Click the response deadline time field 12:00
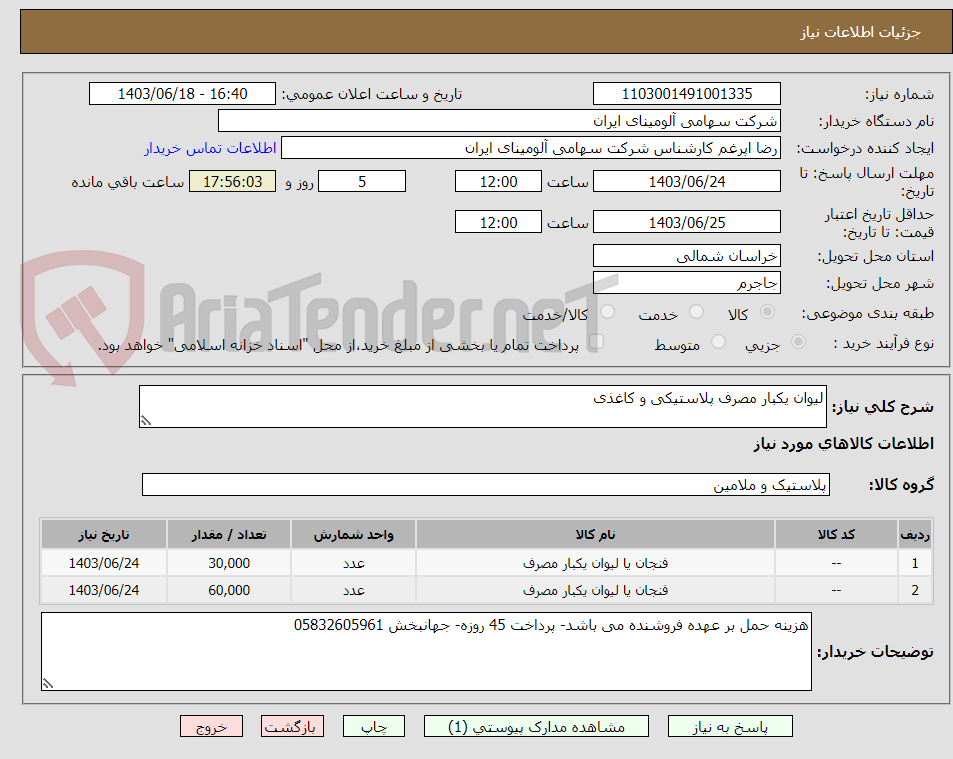This screenshot has height=759, width=953. tap(498, 181)
